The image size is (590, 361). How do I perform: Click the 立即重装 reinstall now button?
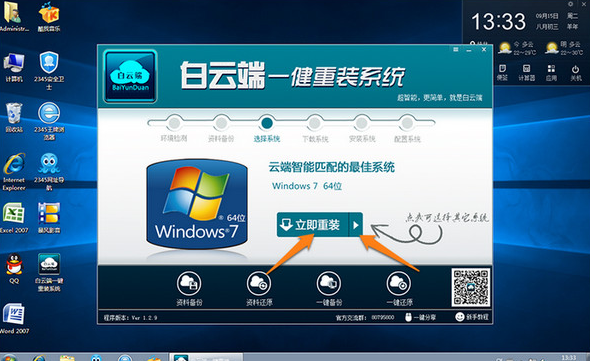coord(313,225)
